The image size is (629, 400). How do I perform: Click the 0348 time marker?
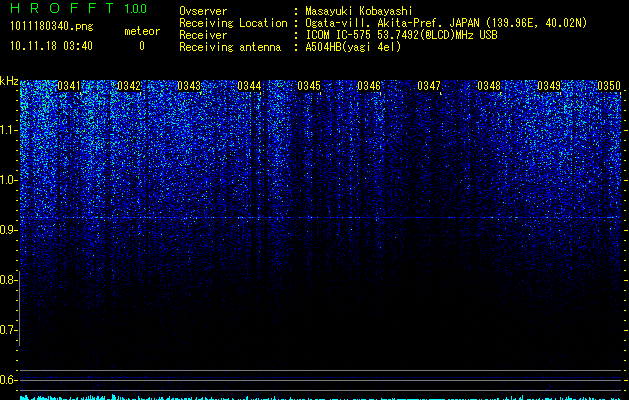click(x=489, y=86)
